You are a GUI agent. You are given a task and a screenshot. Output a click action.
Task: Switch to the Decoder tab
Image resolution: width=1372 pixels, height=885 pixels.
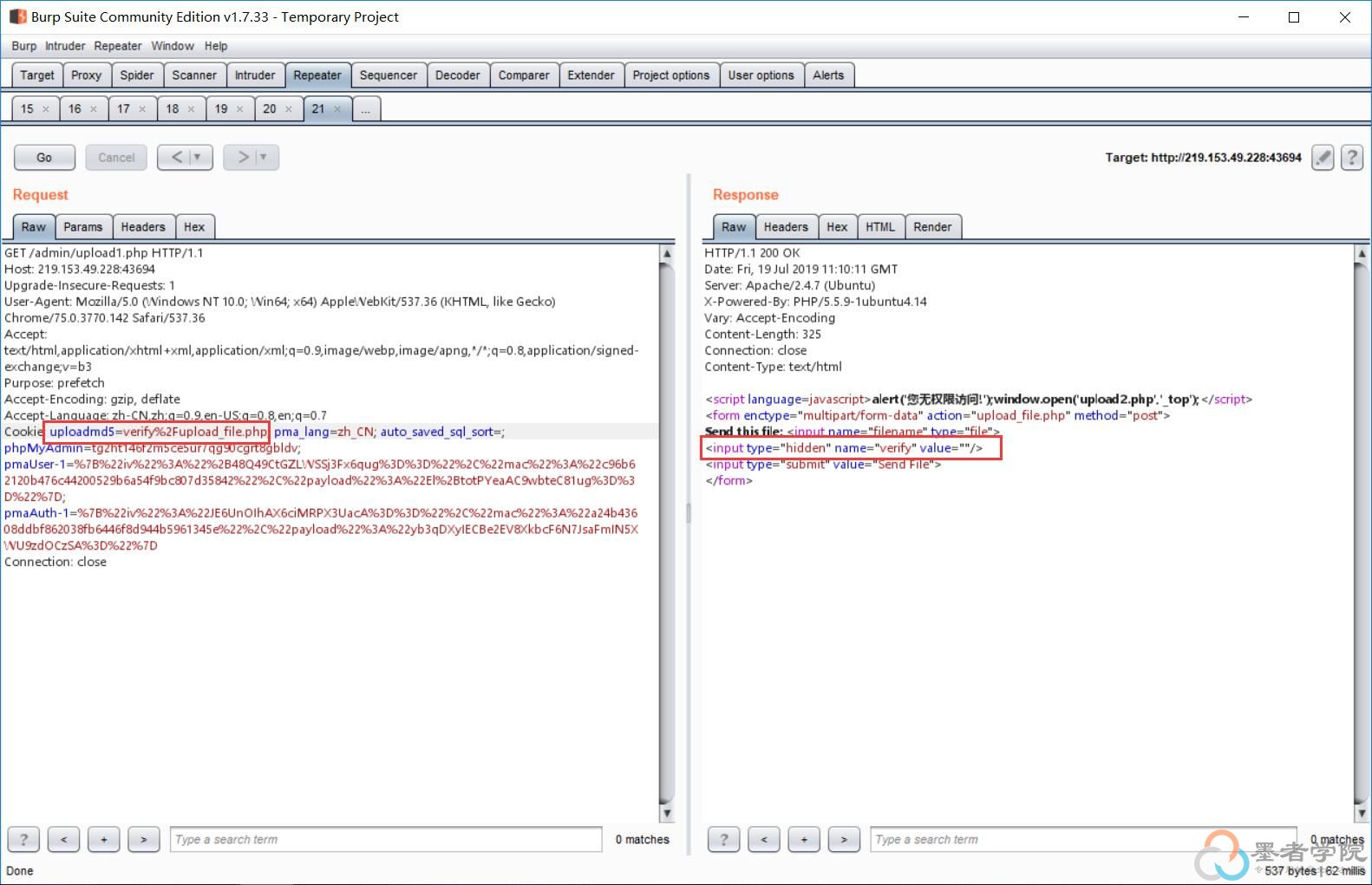point(458,75)
